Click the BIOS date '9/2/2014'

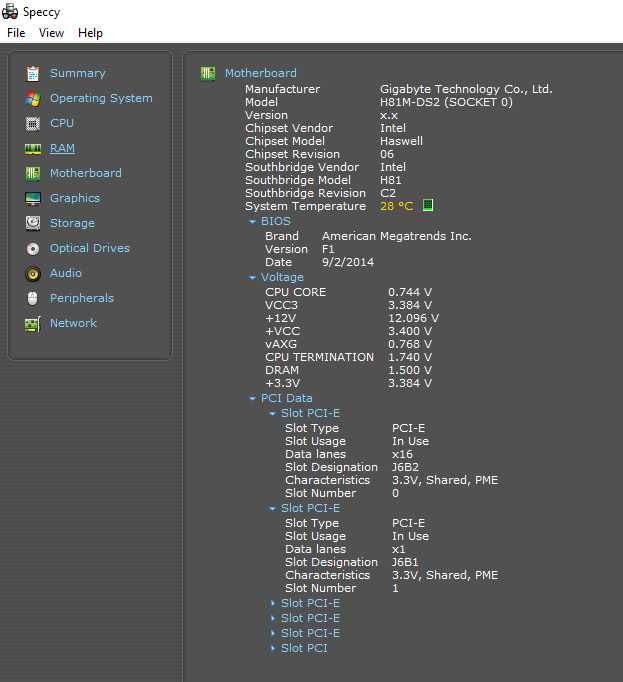(348, 262)
